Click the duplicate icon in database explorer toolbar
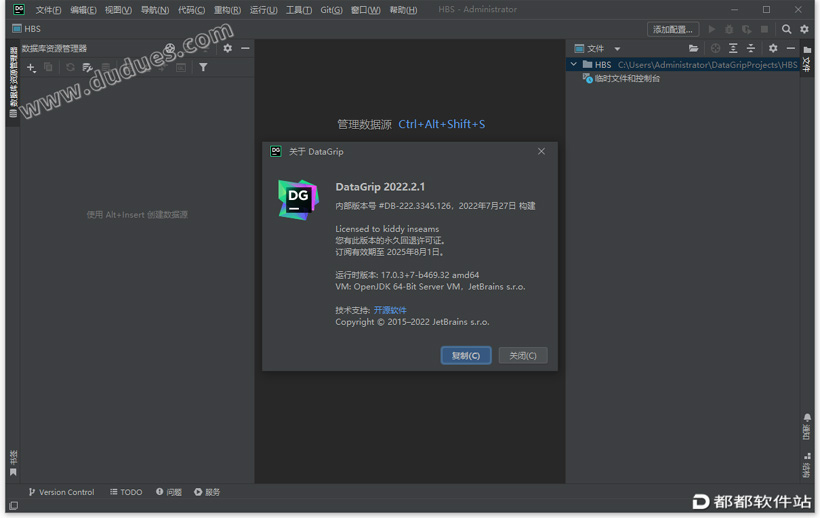This screenshot has width=820, height=518. coord(48,67)
